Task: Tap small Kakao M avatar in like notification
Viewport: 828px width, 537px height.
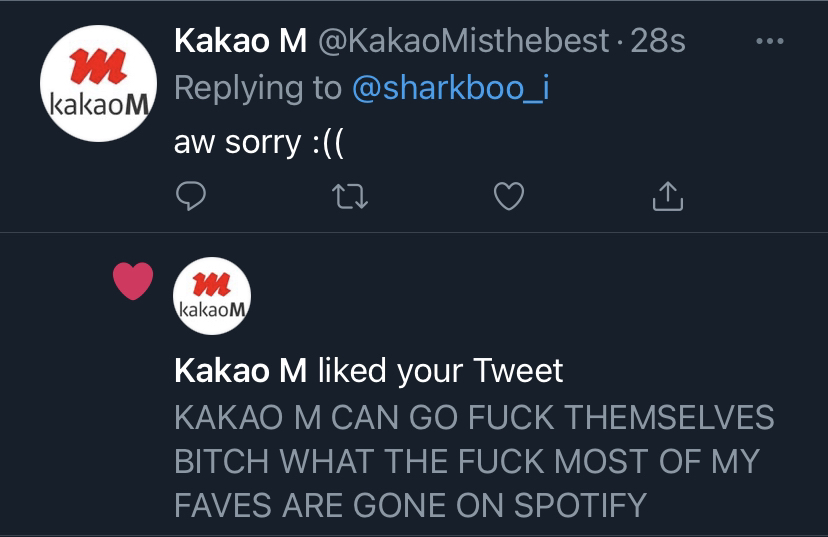Action: point(212,296)
